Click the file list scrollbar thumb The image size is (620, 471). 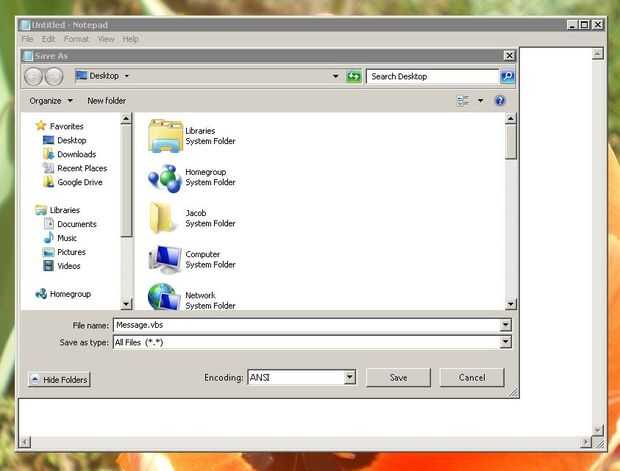tap(510, 142)
